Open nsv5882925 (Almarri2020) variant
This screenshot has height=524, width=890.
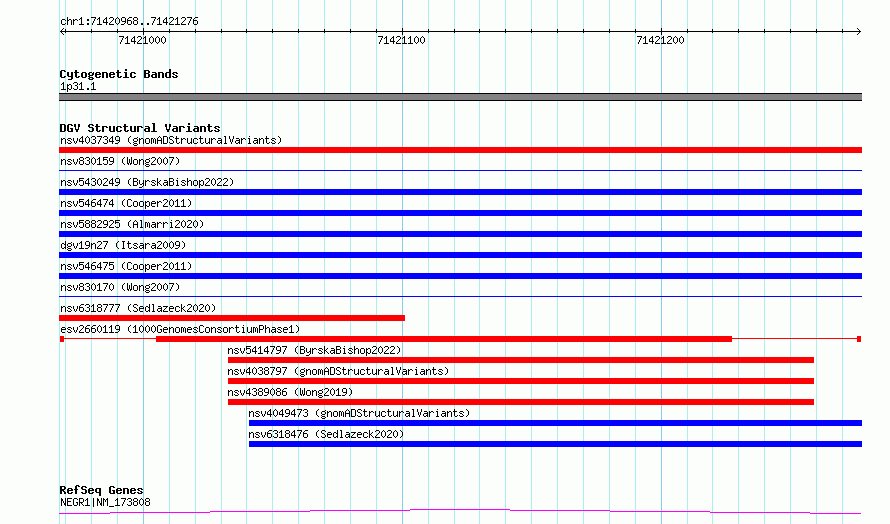[132, 224]
